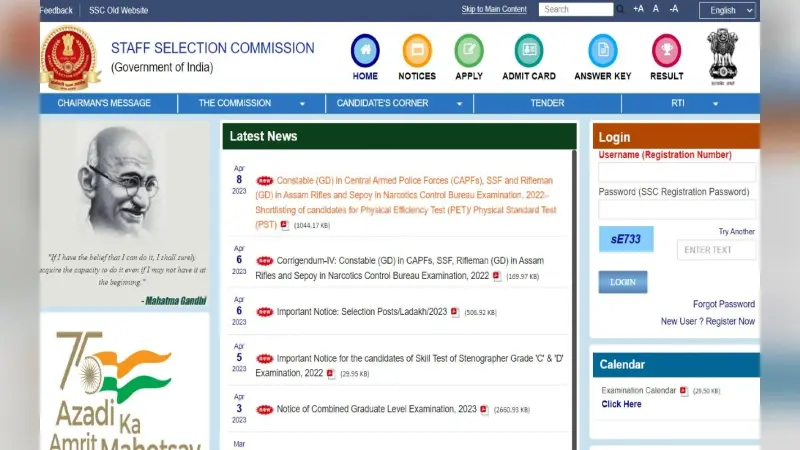The image size is (800, 450).
Task: Decrease font size with -A
Action: (674, 9)
